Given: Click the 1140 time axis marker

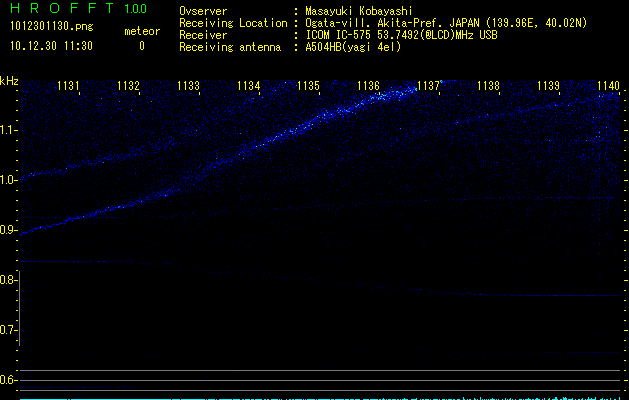Looking at the screenshot, I should coord(609,85).
